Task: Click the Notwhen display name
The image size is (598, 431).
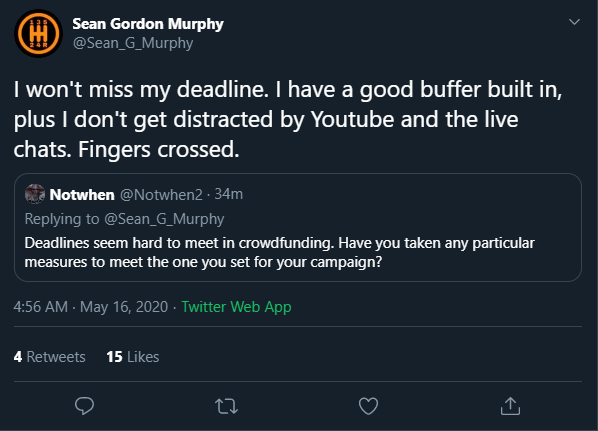Action: (x=82, y=195)
